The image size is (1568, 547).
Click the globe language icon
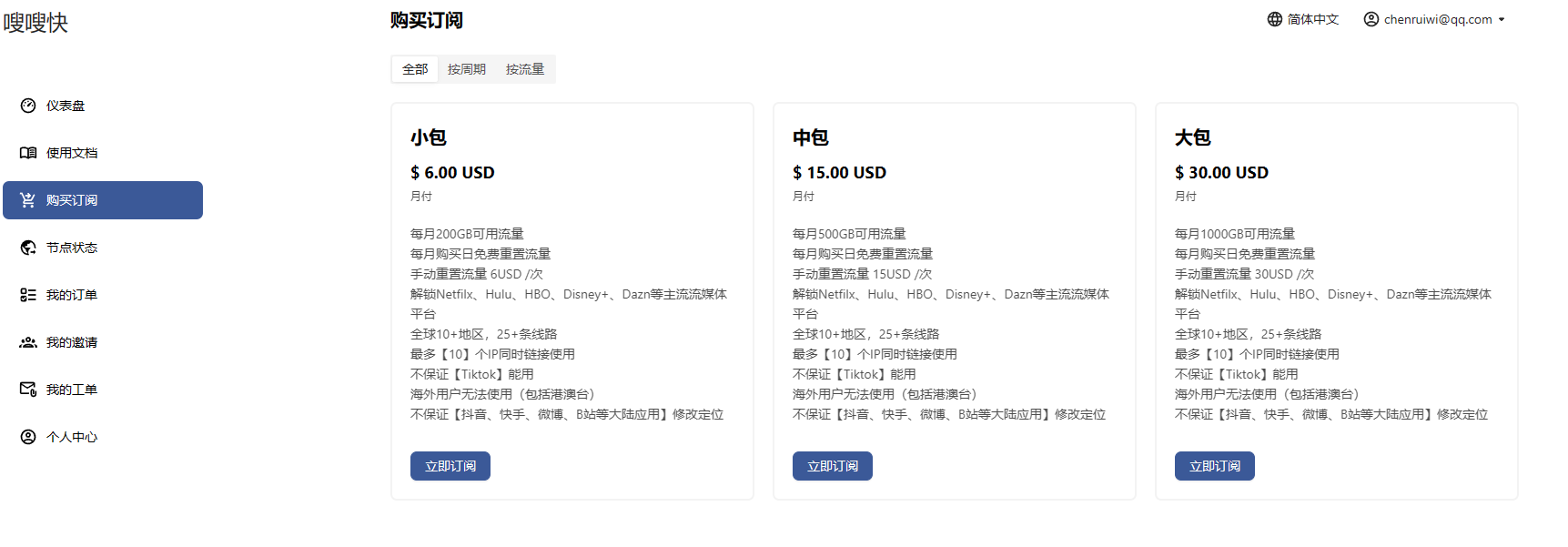1275,19
